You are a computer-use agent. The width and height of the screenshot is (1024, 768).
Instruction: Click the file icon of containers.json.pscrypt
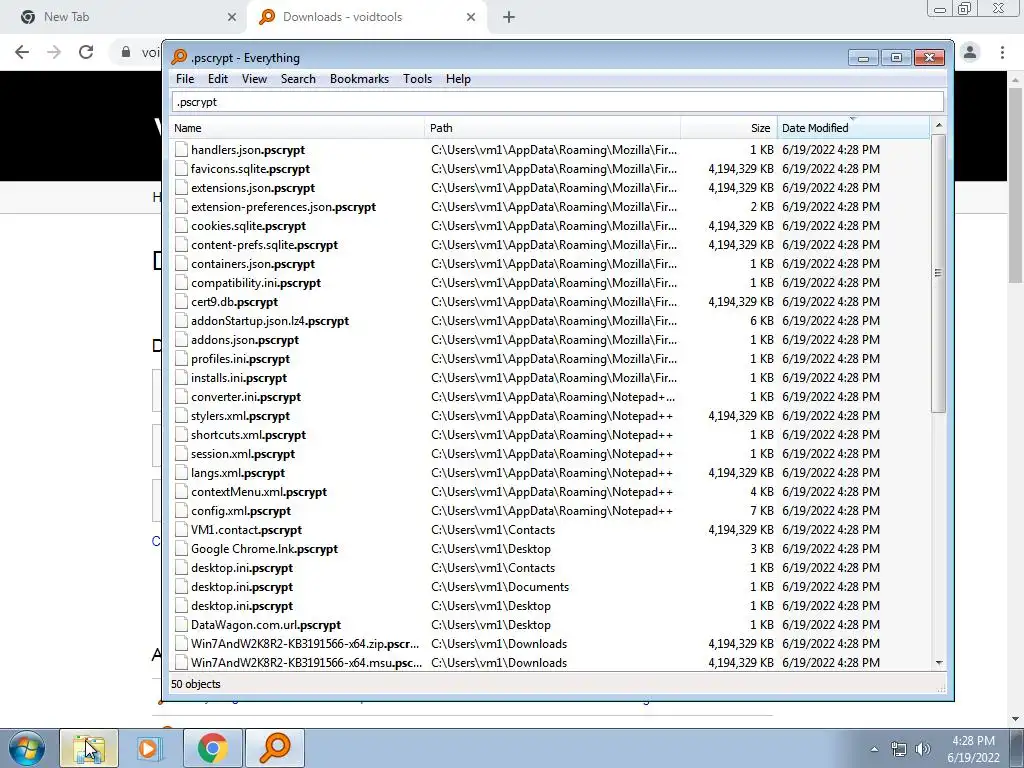click(181, 264)
